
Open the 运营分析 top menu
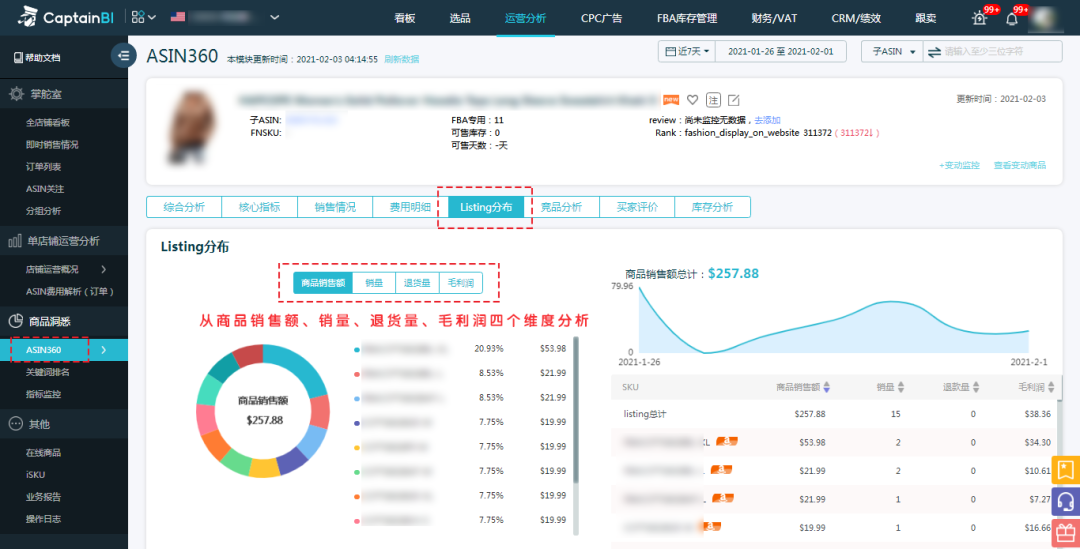pyautogui.click(x=526, y=18)
